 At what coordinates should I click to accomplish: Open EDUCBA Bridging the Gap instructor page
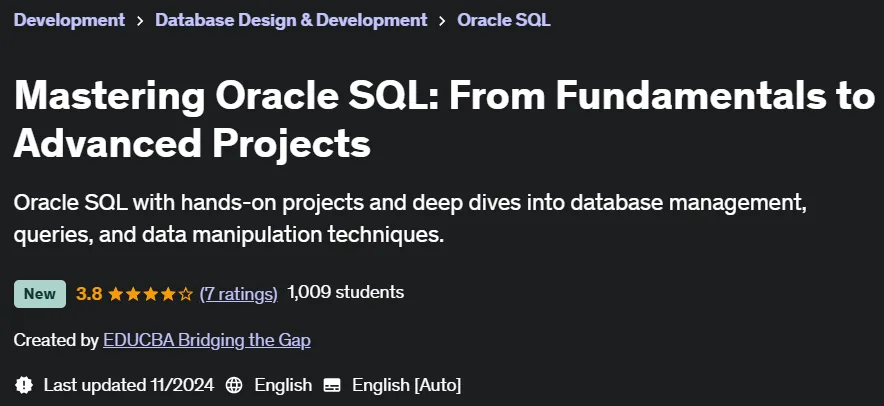click(207, 340)
